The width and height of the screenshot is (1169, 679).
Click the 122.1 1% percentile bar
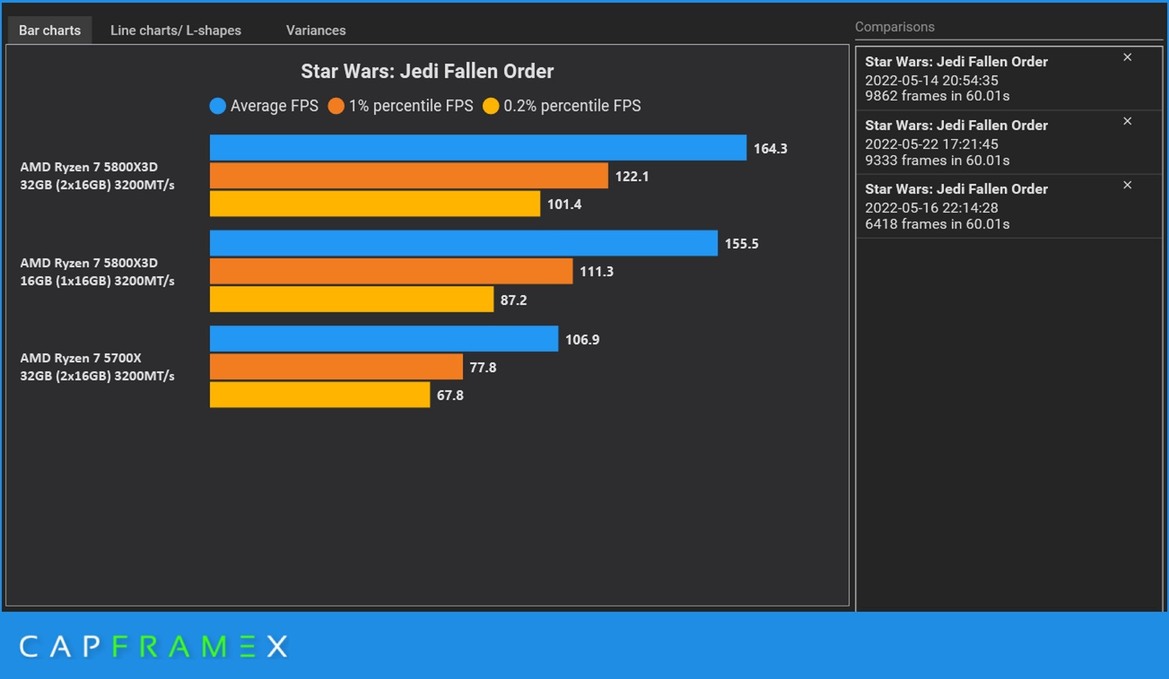tap(409, 176)
